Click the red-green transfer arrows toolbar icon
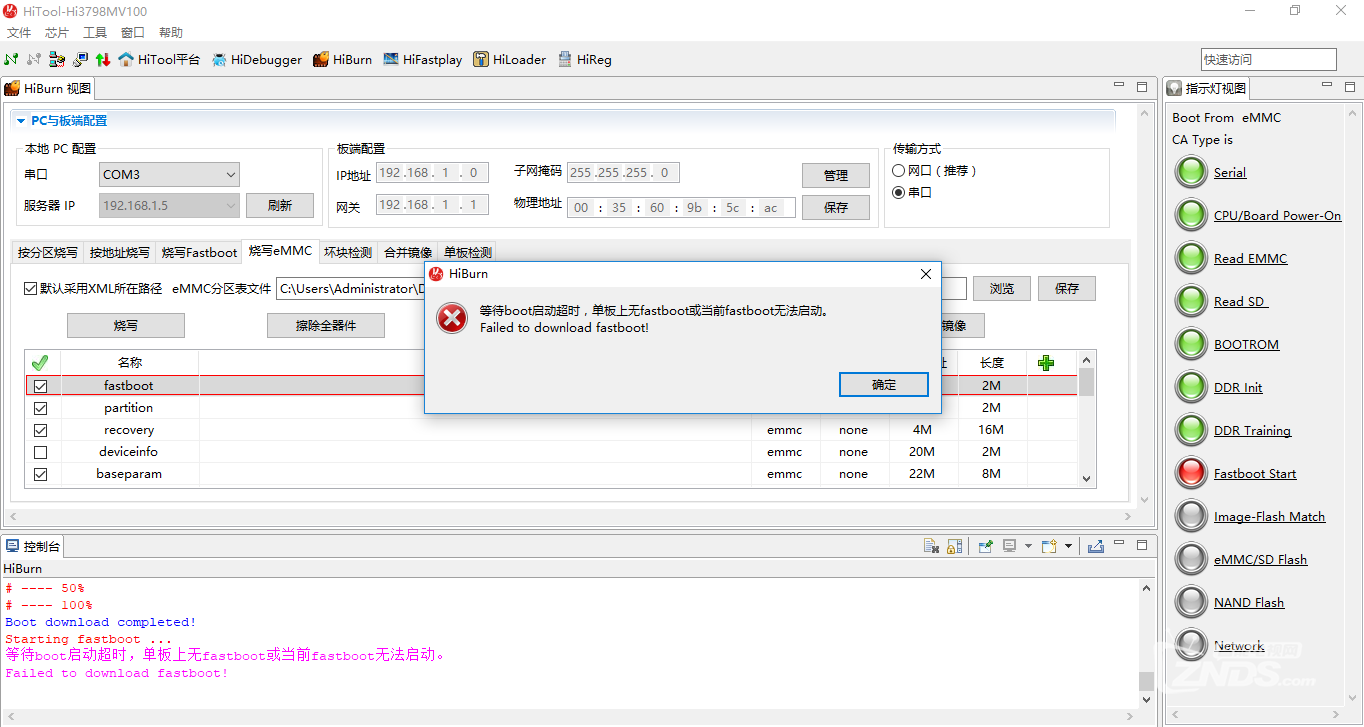1364x727 pixels. [102, 60]
